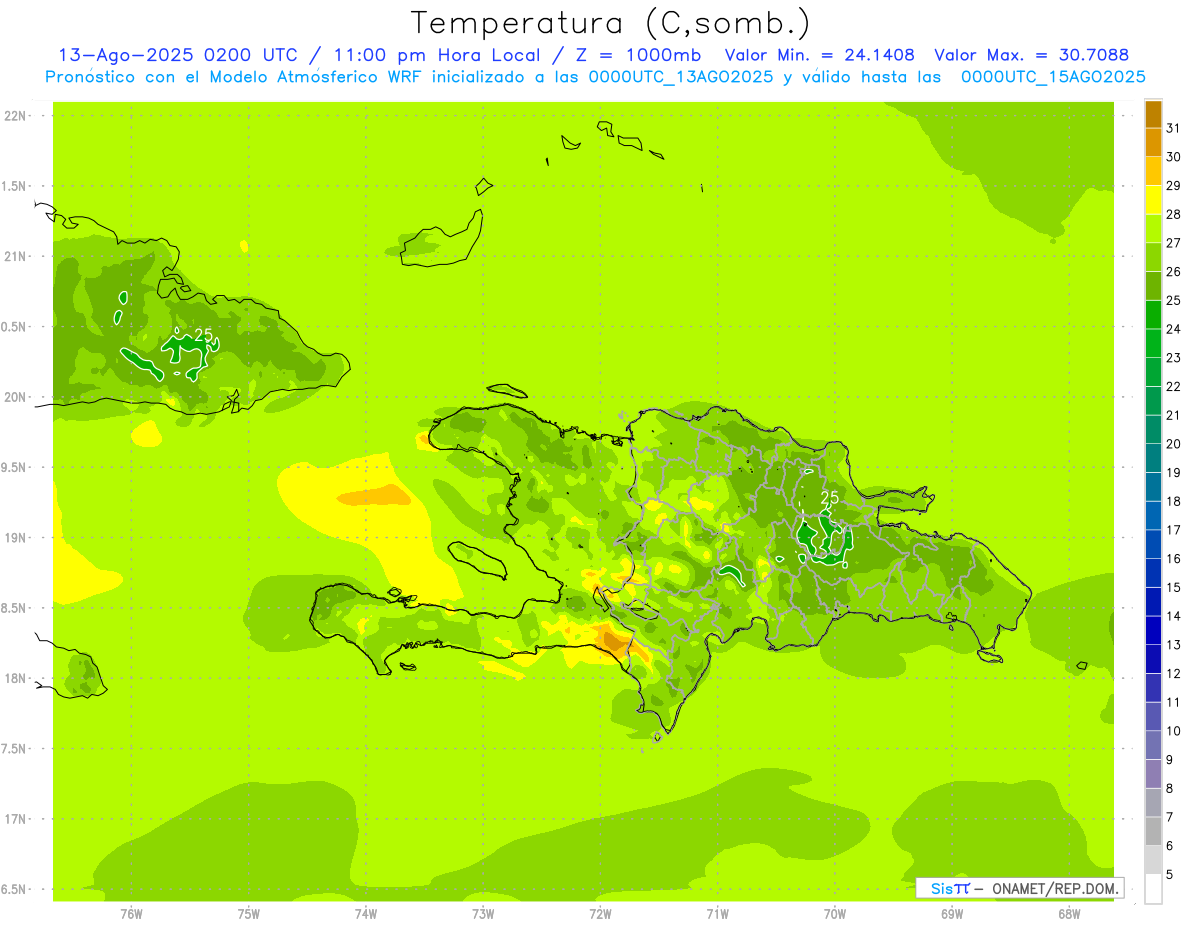Click the "73W" longitude axis label
This screenshot has height=927, width=1200.
pos(483,914)
